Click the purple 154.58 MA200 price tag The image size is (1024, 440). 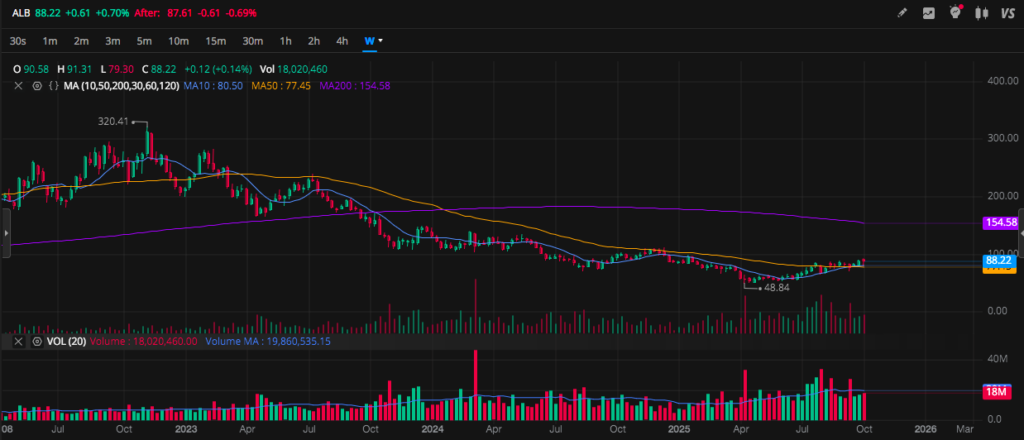pos(1000,222)
